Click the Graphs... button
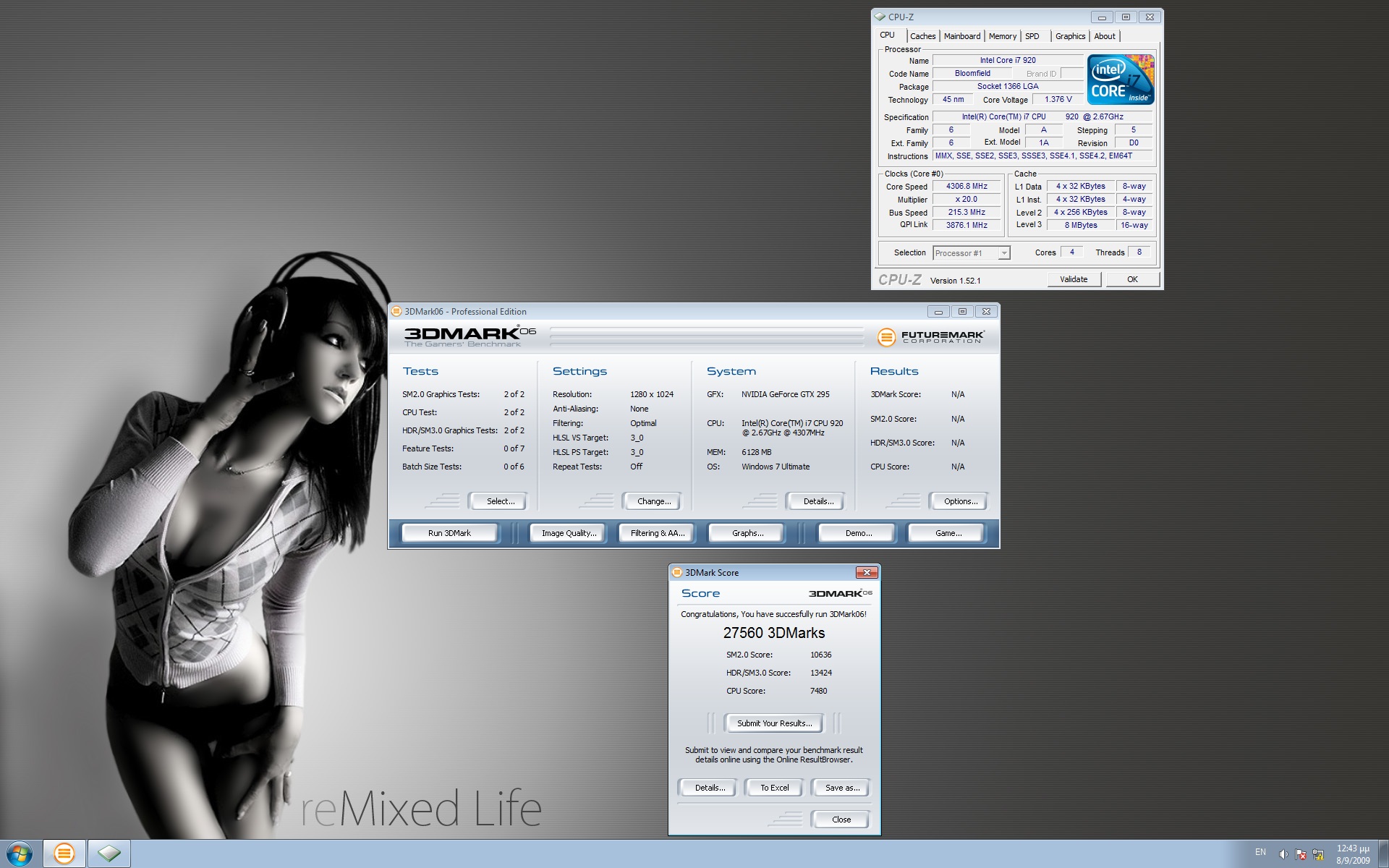The image size is (1389, 868). tap(747, 533)
